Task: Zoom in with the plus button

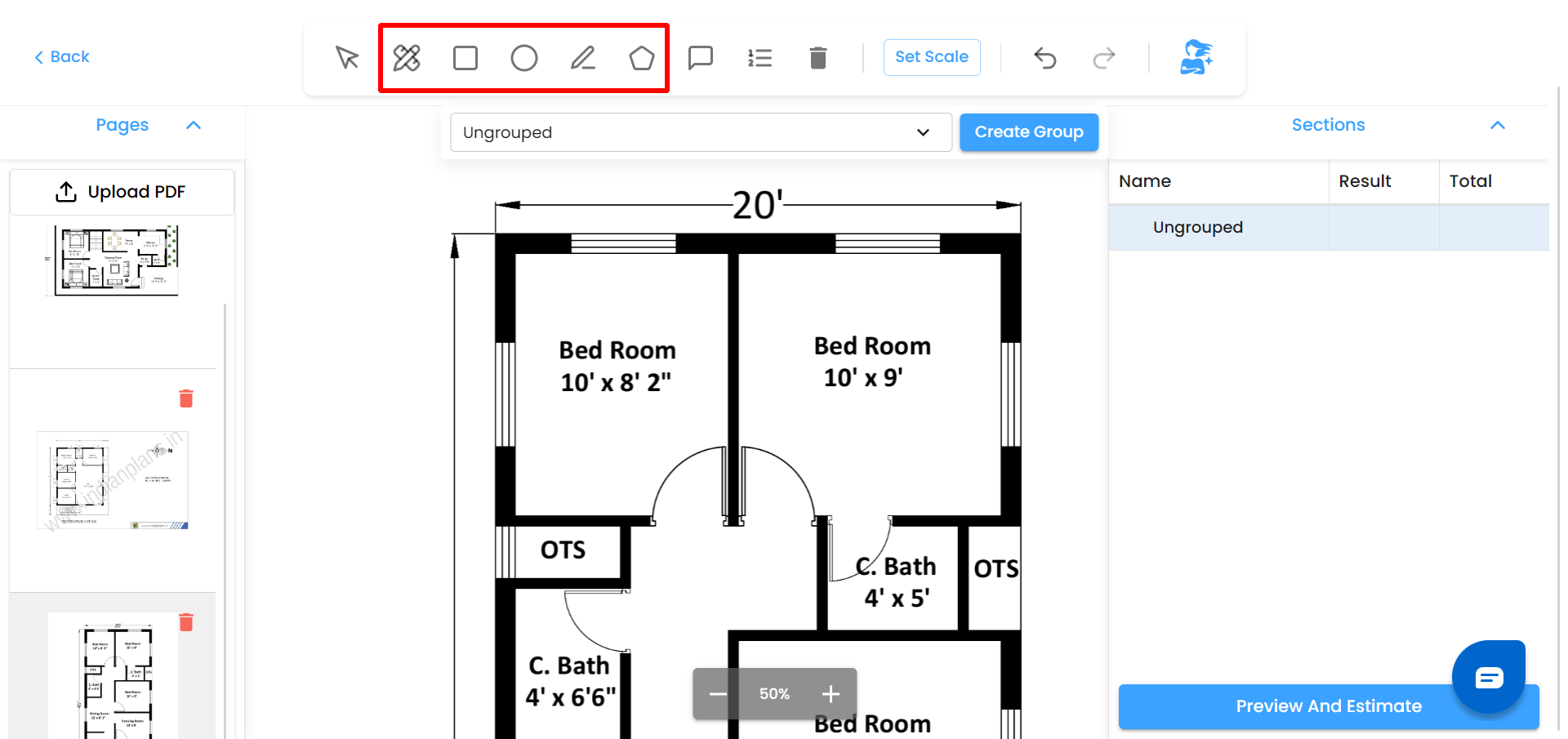Action: click(x=831, y=694)
